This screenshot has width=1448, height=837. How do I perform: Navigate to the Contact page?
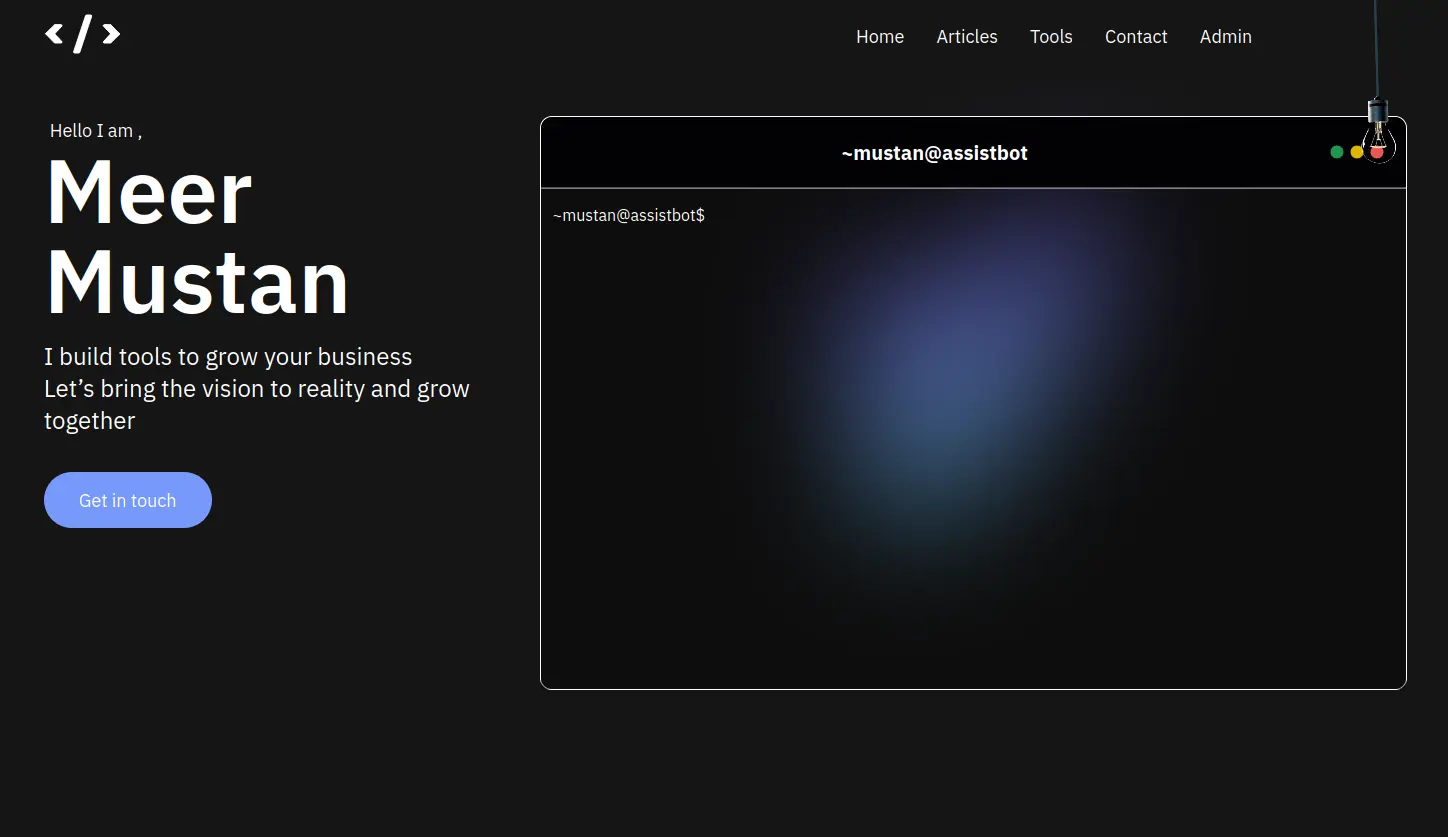(x=1135, y=37)
